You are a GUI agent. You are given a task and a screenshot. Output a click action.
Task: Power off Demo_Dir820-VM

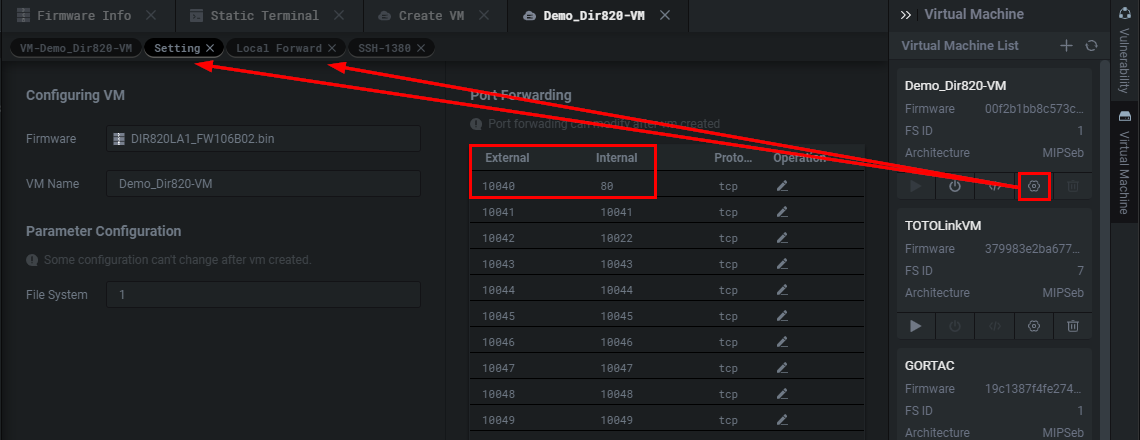click(x=955, y=186)
